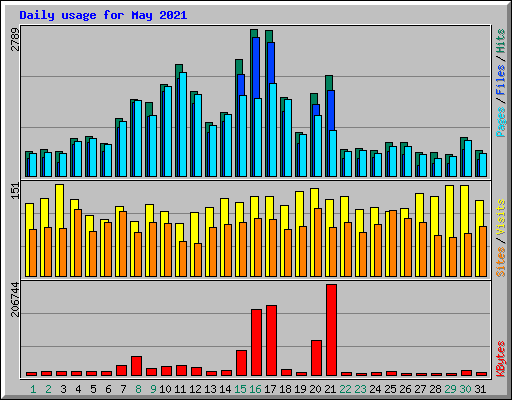
Task: Click day label 4 on x-axis
Action: click(78, 389)
